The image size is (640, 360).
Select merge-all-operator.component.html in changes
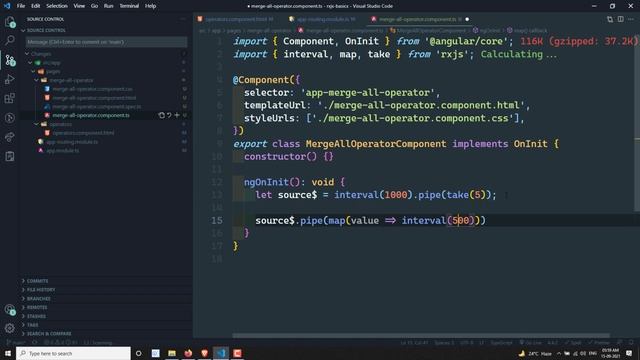point(94,98)
